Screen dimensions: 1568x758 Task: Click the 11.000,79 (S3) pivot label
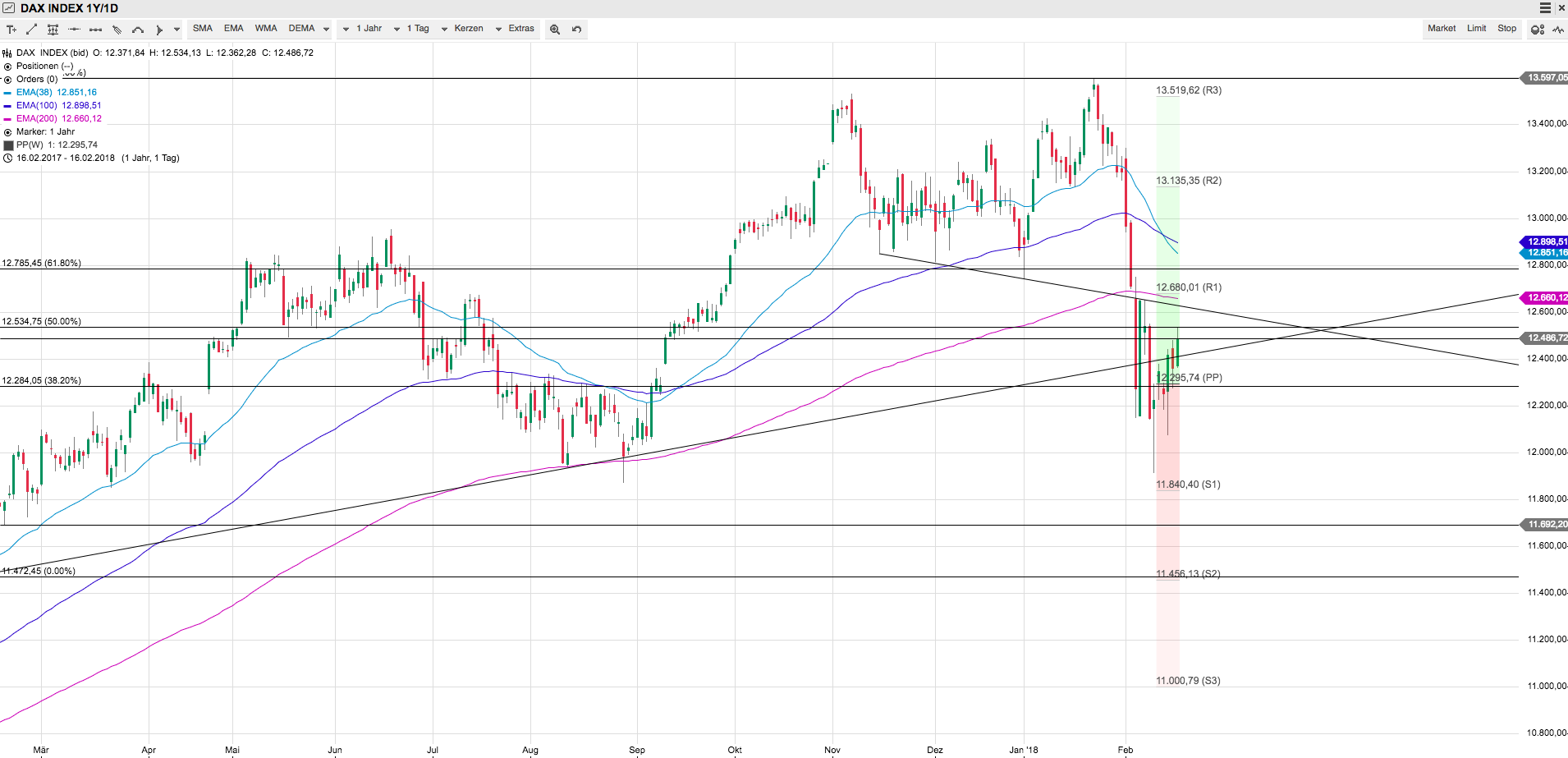tap(1188, 681)
